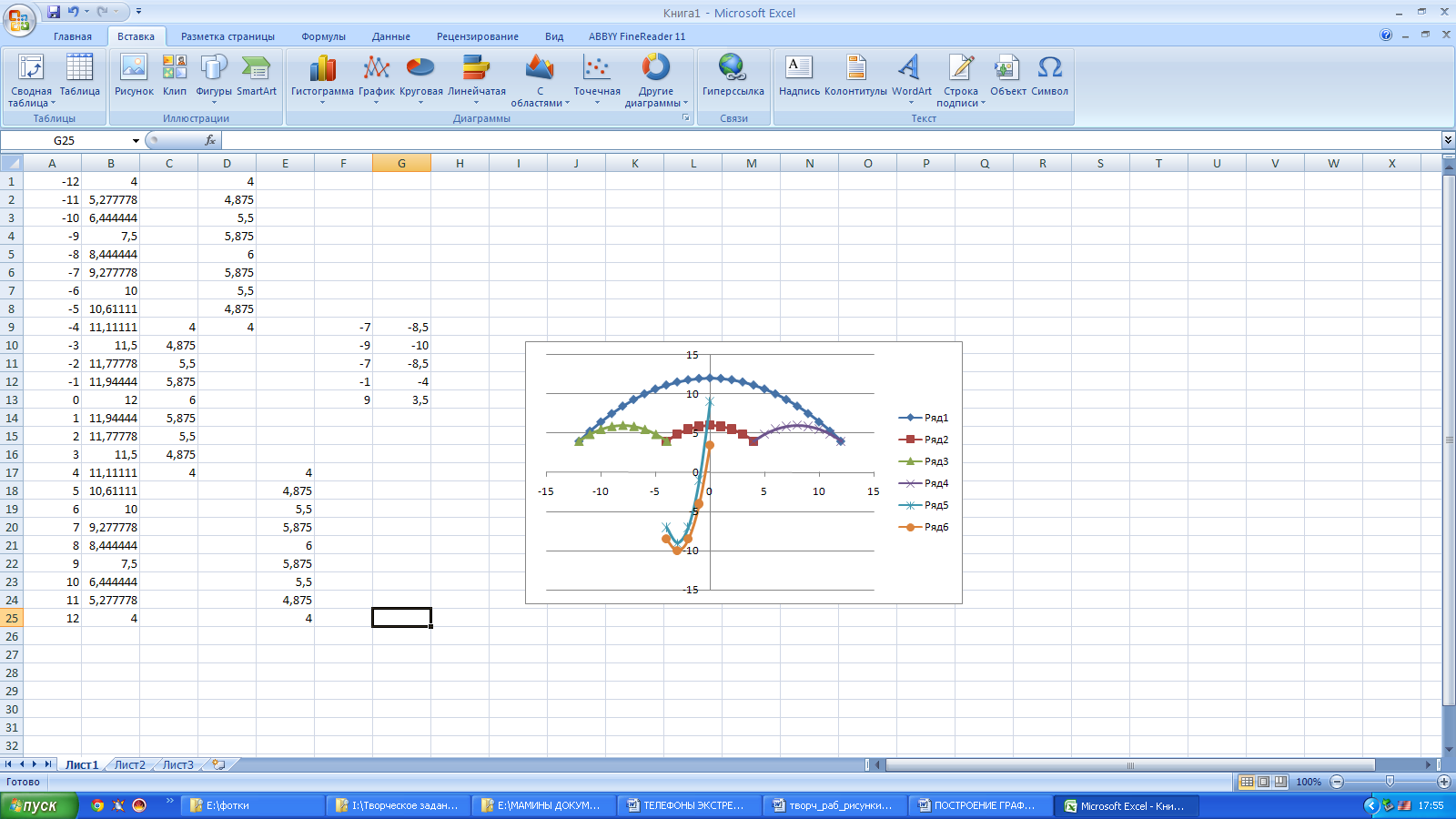Expand the Name Box dropdown arrow
The image size is (1456, 819).
click(136, 141)
